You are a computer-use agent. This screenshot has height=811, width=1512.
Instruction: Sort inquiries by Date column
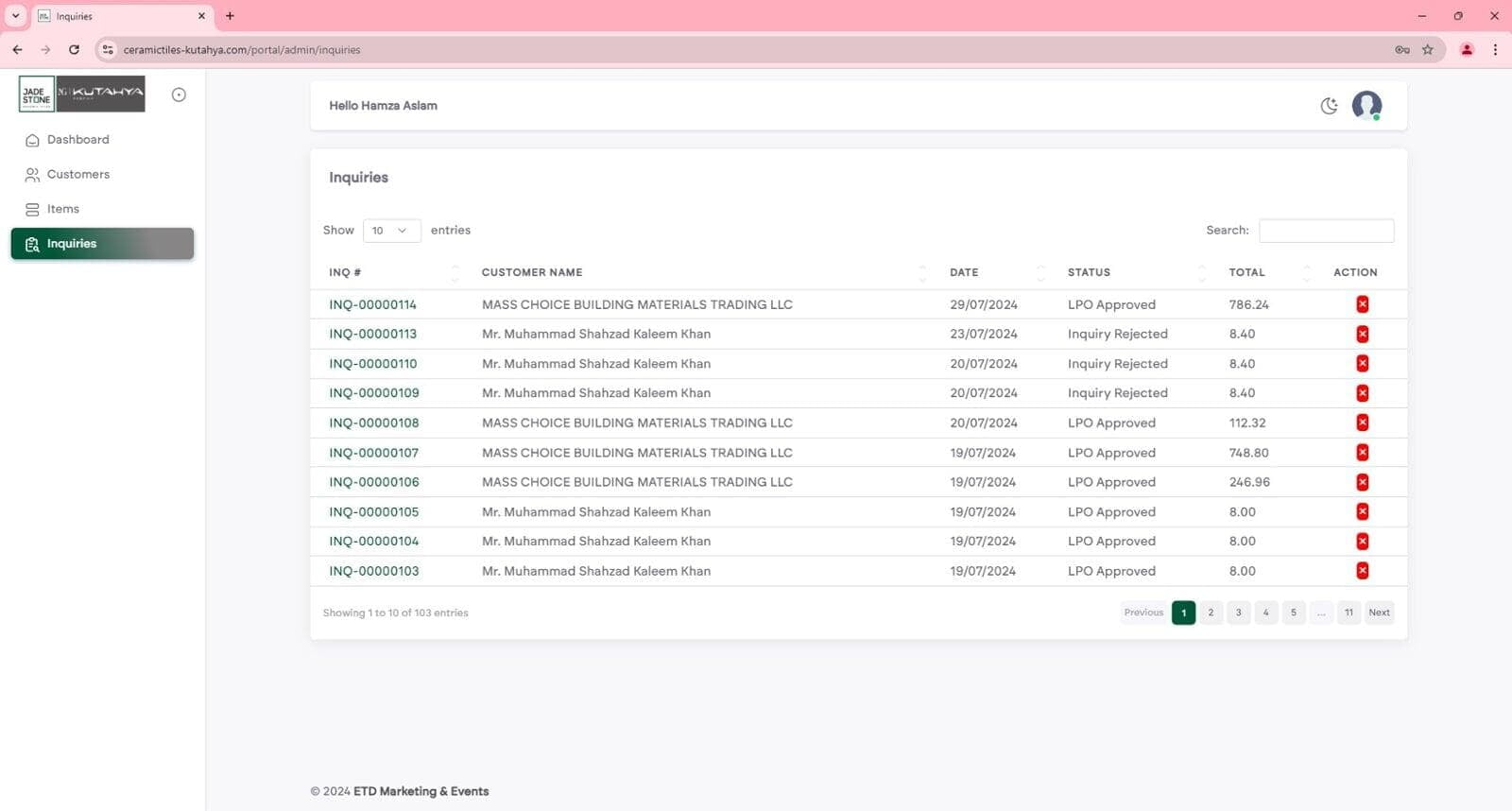[x=964, y=272]
